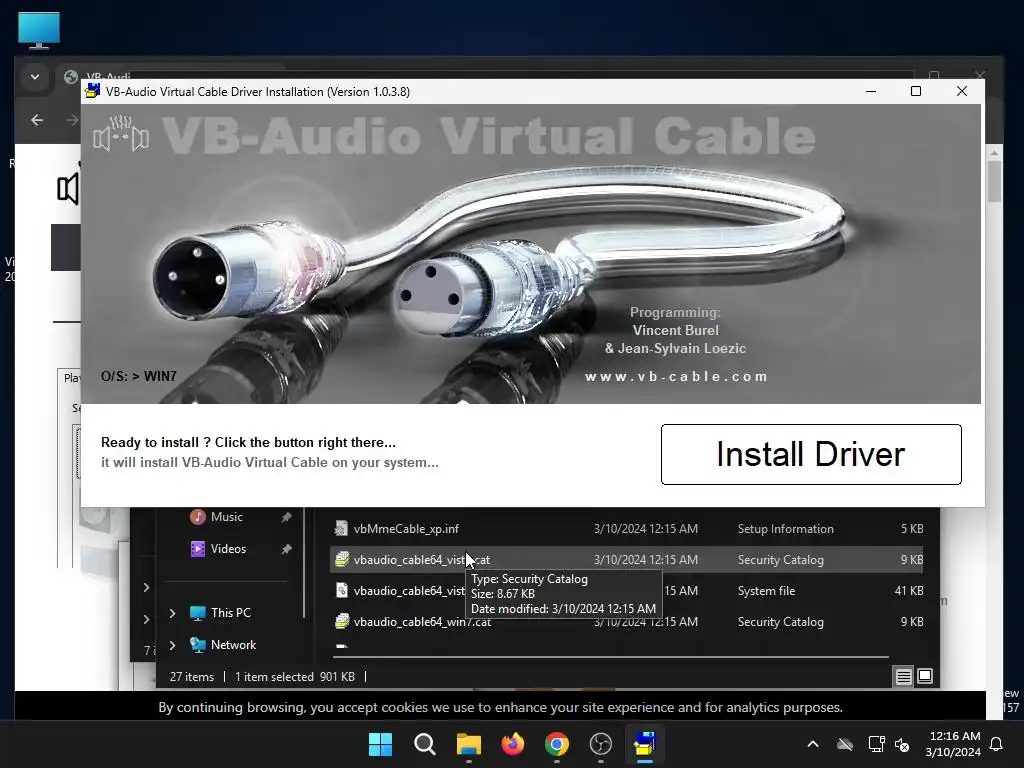This screenshot has width=1024, height=768.
Task: Click the vbaudio_cable64_win7.cat file icon
Action: pos(341,621)
